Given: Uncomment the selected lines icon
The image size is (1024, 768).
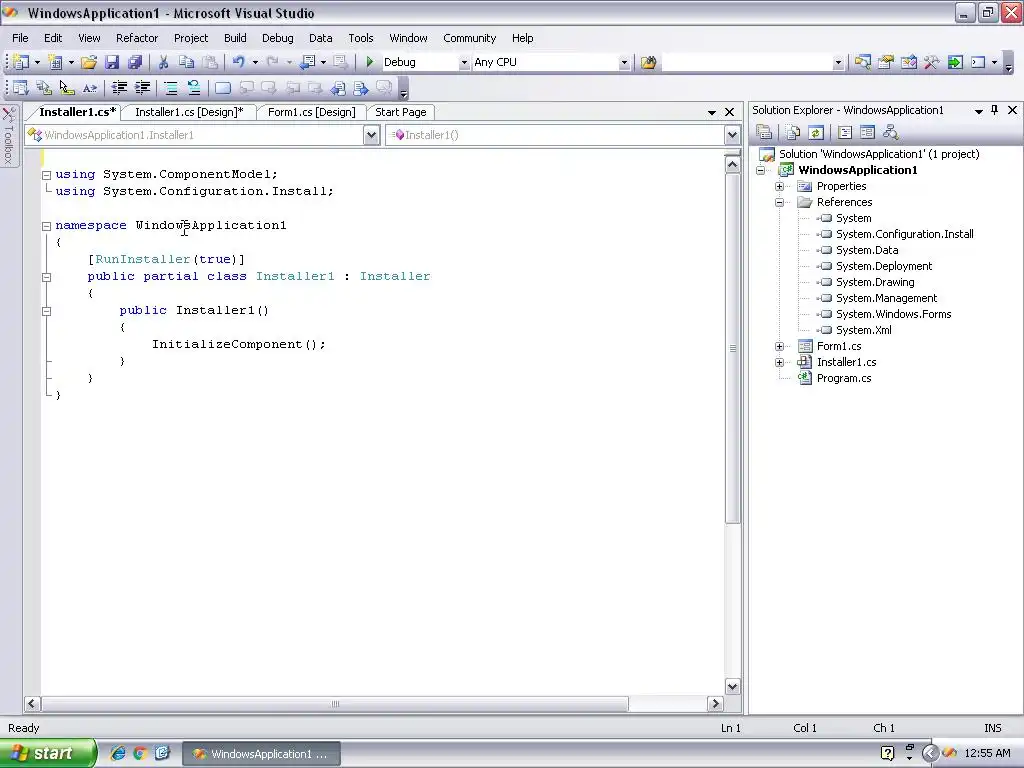Looking at the screenshot, I should click(x=193, y=88).
